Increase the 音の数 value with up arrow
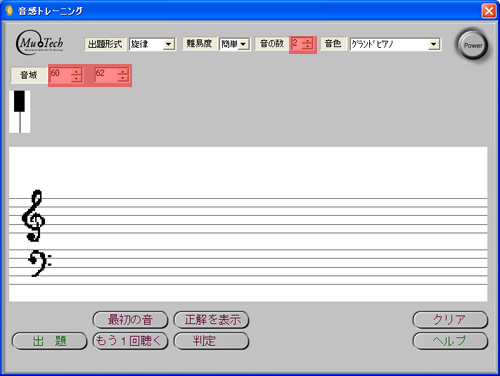500x376 pixels. [x=308, y=40]
